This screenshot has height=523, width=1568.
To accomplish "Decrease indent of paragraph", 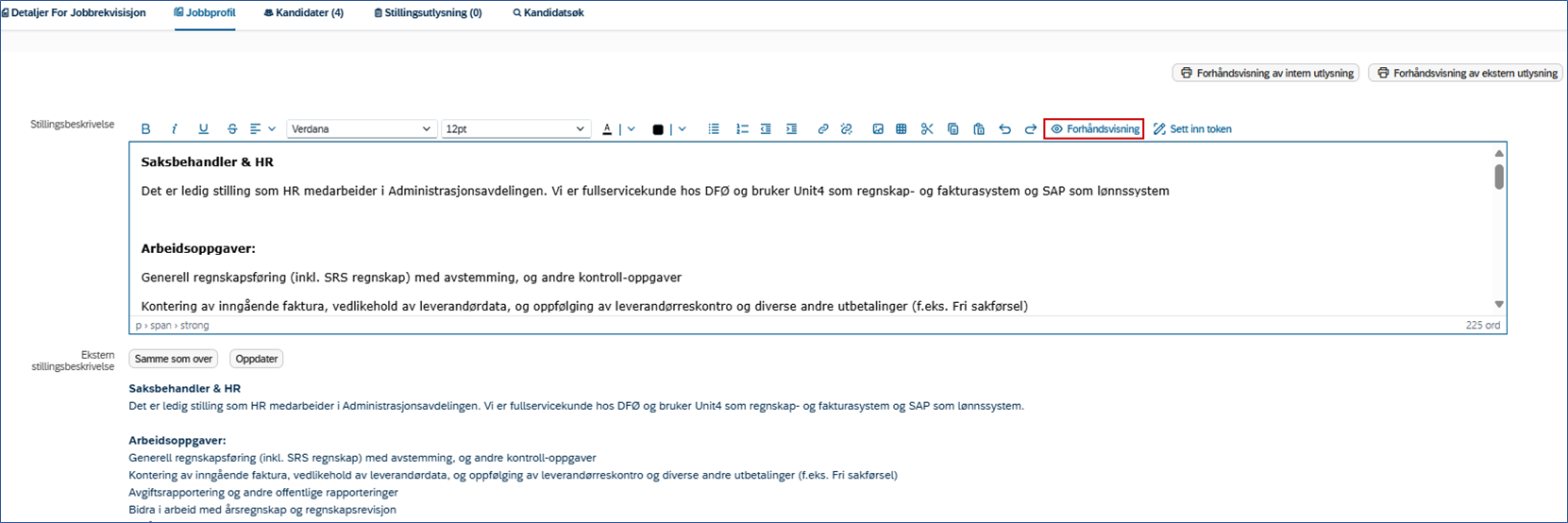I will [x=766, y=129].
